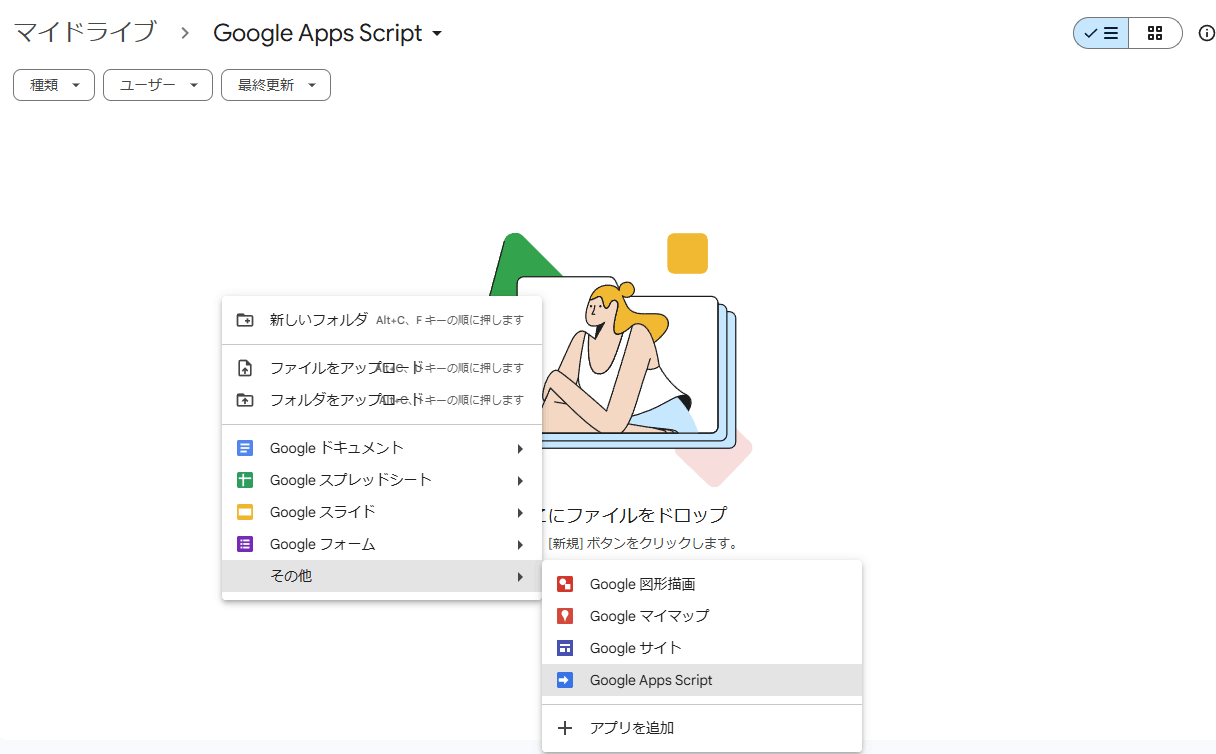1216x754 pixels.
Task: Click the Google Apps Script icon
Action: (x=565, y=680)
